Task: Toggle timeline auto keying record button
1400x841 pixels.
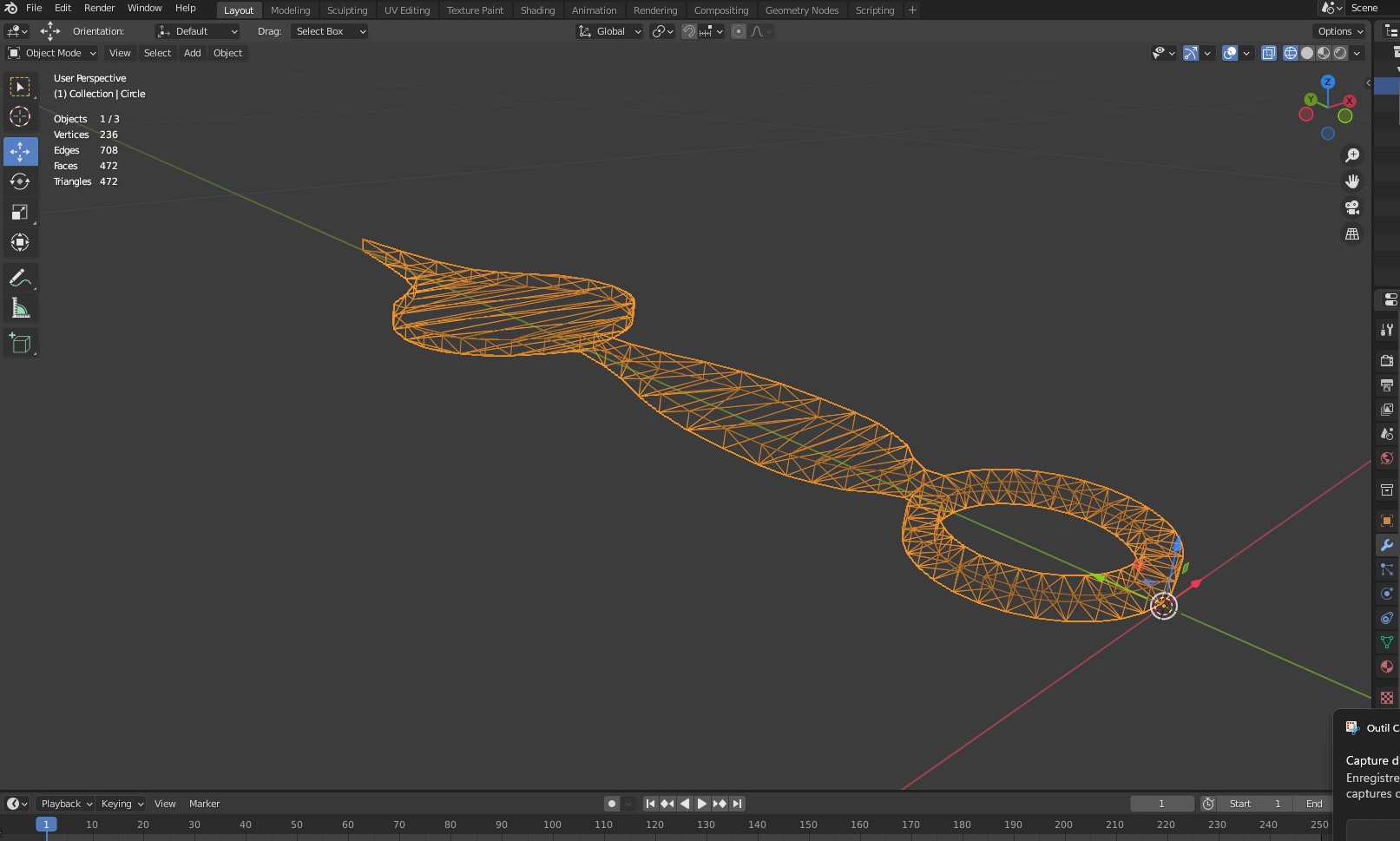Action: (612, 804)
